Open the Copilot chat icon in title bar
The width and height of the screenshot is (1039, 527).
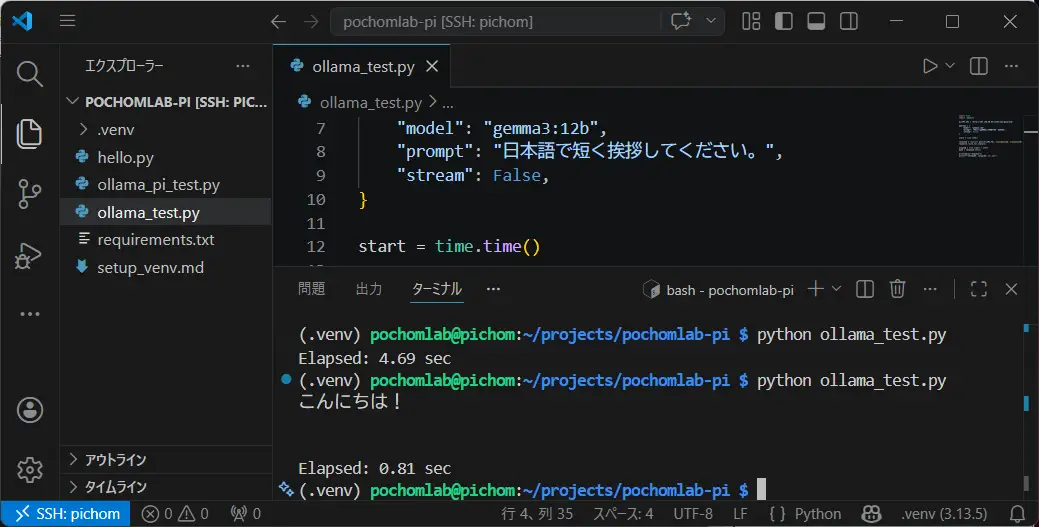point(681,21)
